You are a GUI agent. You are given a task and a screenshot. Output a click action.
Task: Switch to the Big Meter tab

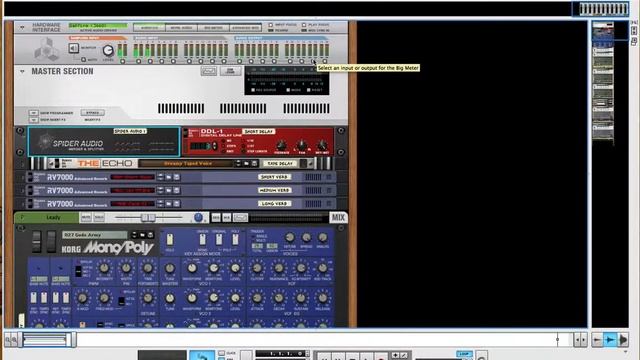coord(213,28)
